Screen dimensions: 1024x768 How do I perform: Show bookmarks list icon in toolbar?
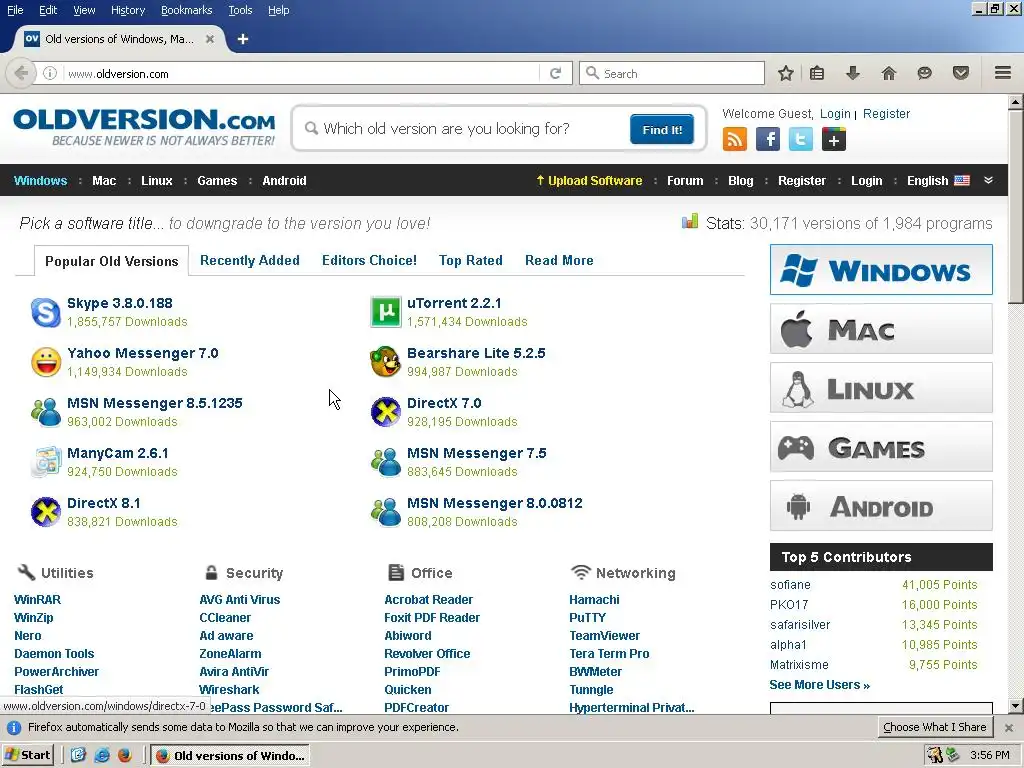click(817, 73)
